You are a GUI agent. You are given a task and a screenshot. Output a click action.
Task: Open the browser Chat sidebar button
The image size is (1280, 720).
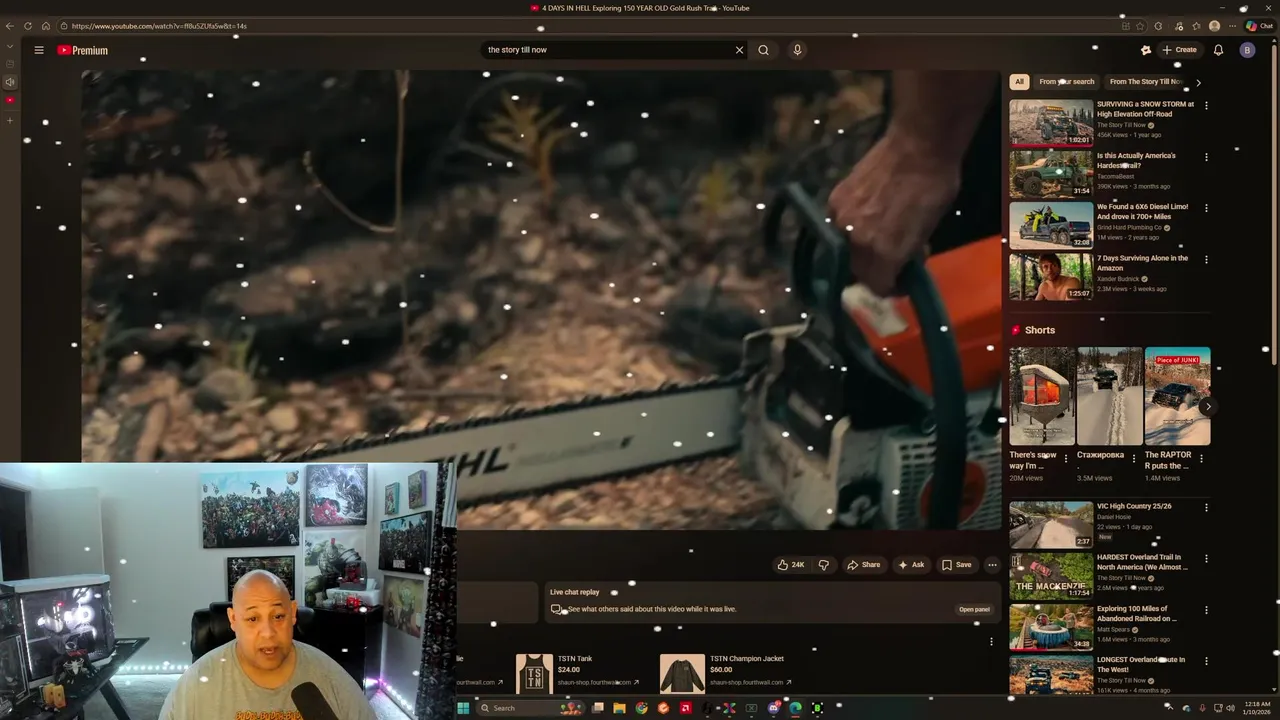pyautogui.click(x=1259, y=26)
